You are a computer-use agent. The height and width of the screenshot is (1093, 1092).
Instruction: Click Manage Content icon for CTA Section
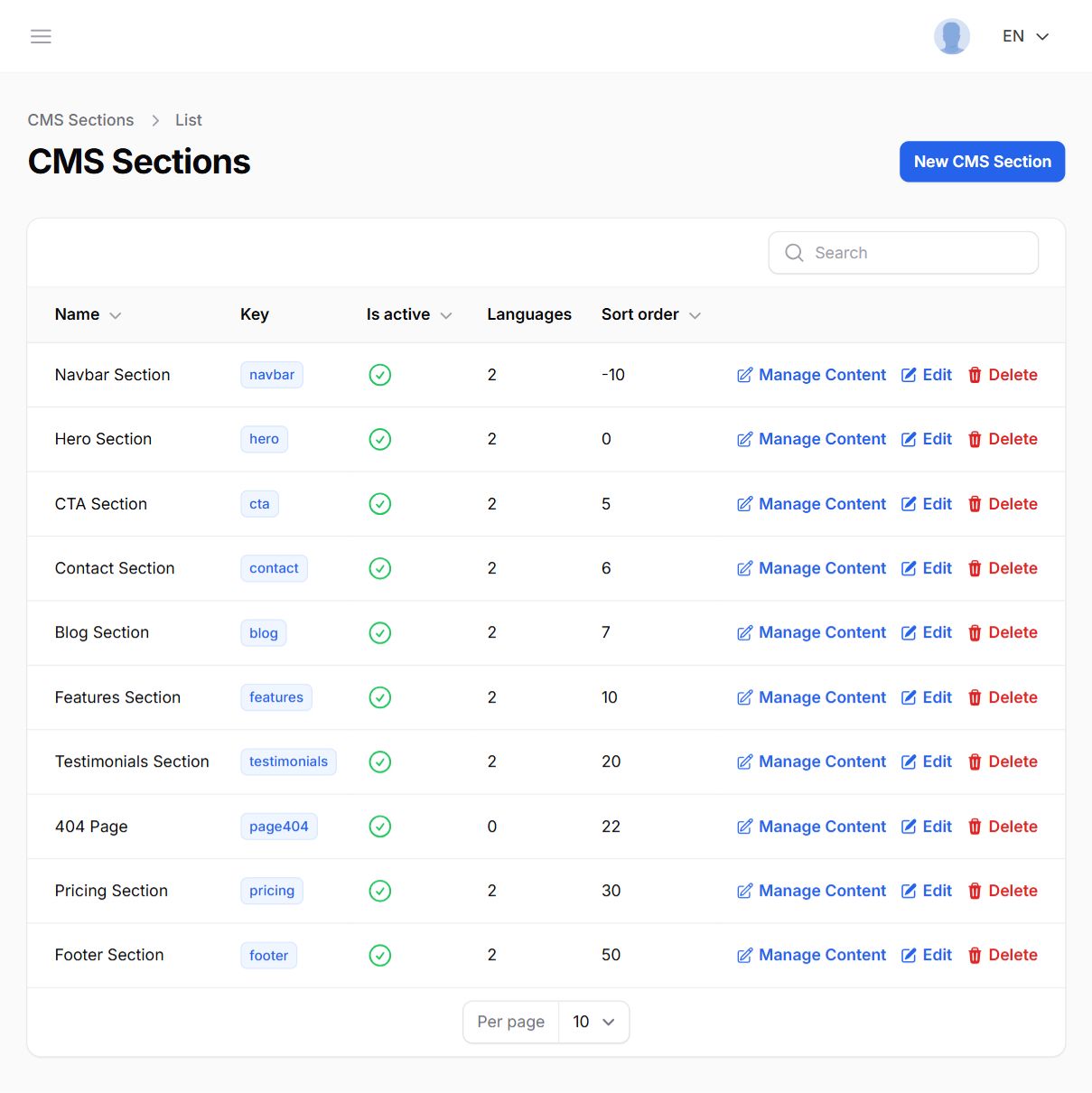tap(744, 504)
